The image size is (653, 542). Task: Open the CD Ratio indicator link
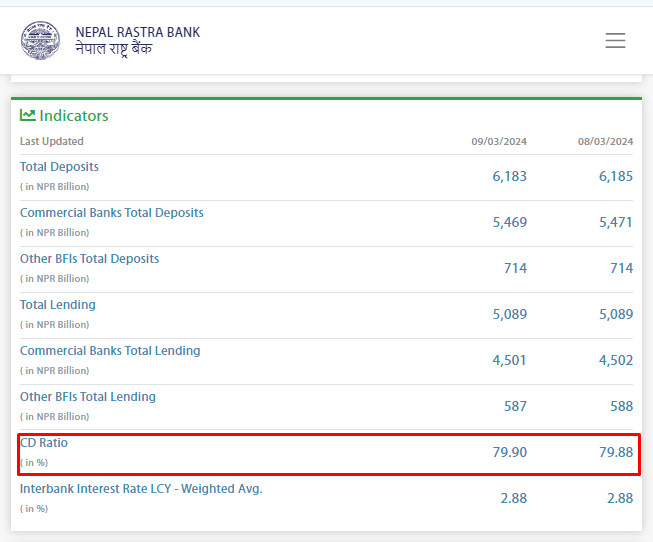(44, 443)
